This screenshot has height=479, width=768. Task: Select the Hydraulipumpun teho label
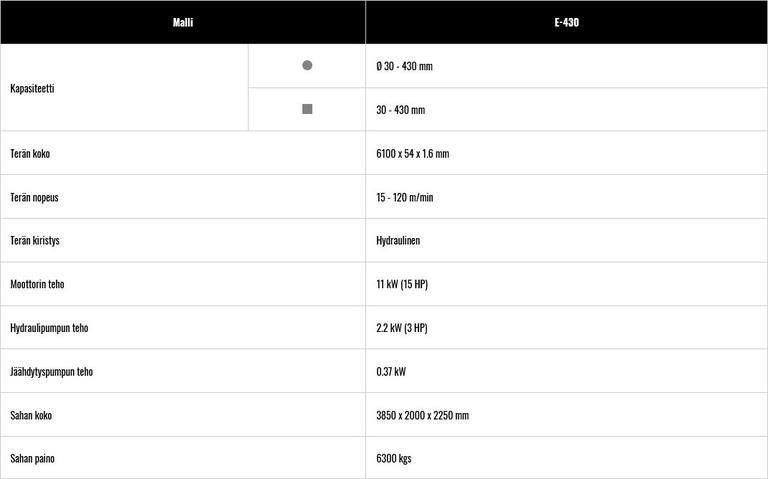click(x=49, y=328)
